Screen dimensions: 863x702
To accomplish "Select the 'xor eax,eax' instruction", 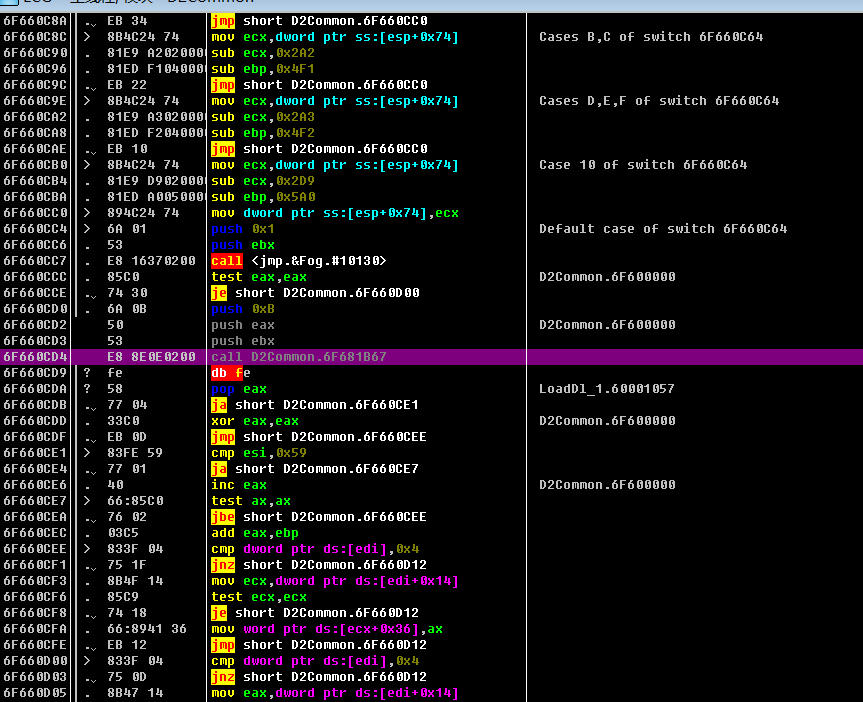I will coord(255,421).
